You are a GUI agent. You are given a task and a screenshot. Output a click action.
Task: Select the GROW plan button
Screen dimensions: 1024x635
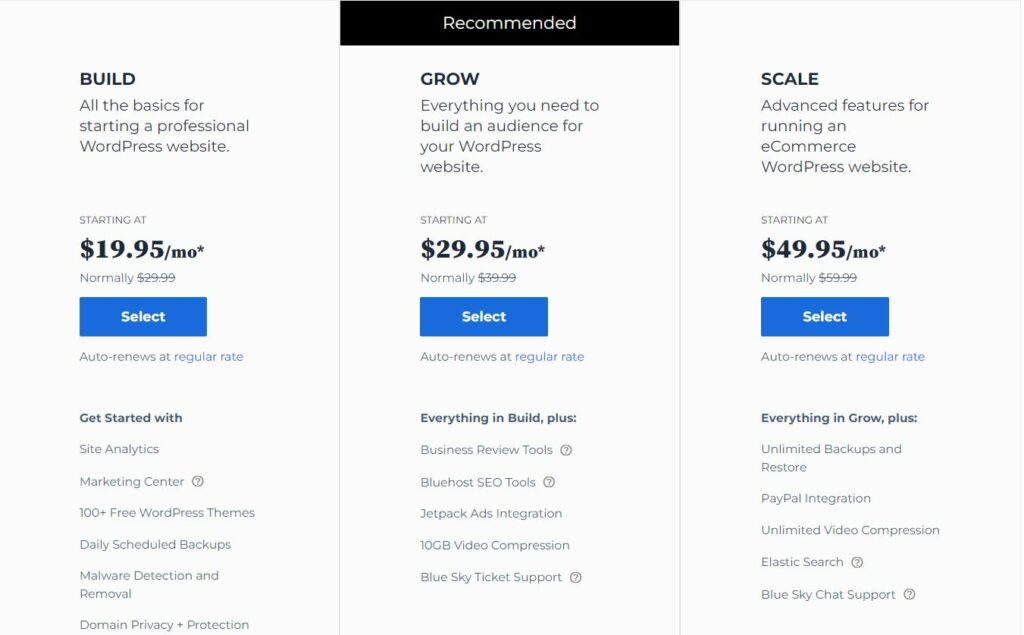(484, 317)
